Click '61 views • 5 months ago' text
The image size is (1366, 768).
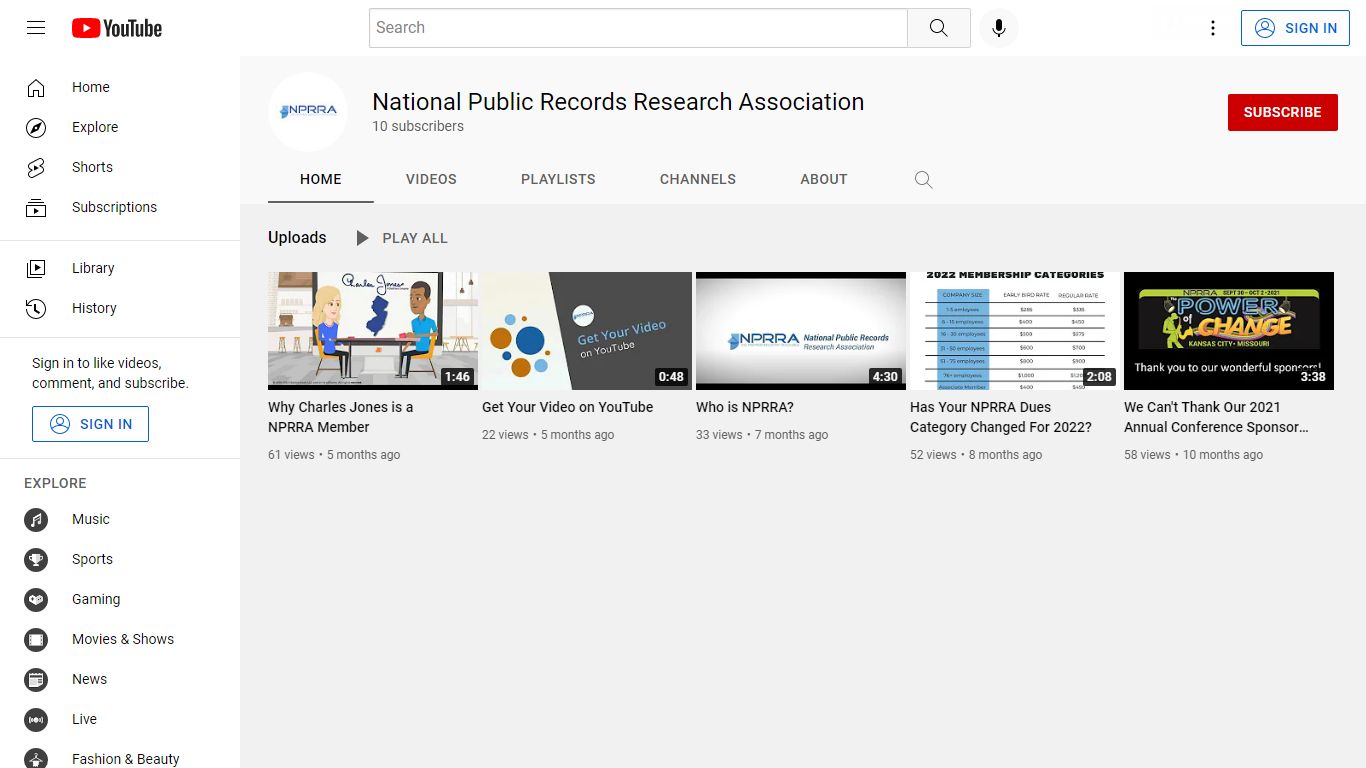coord(334,455)
